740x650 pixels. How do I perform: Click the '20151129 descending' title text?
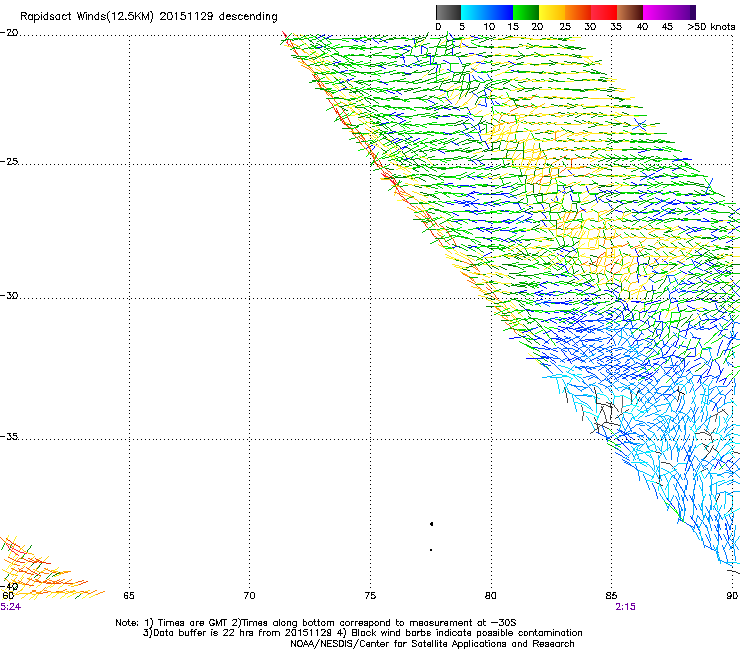point(219,17)
